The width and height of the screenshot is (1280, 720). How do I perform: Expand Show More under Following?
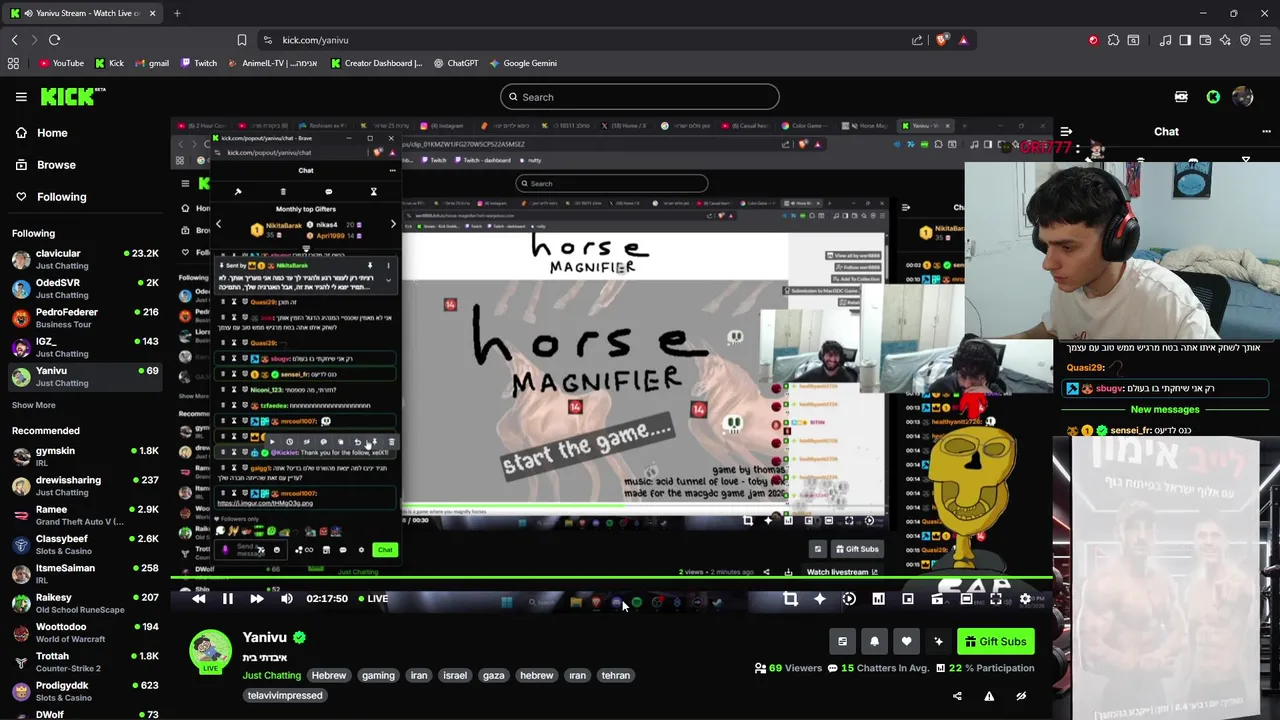[x=33, y=405]
